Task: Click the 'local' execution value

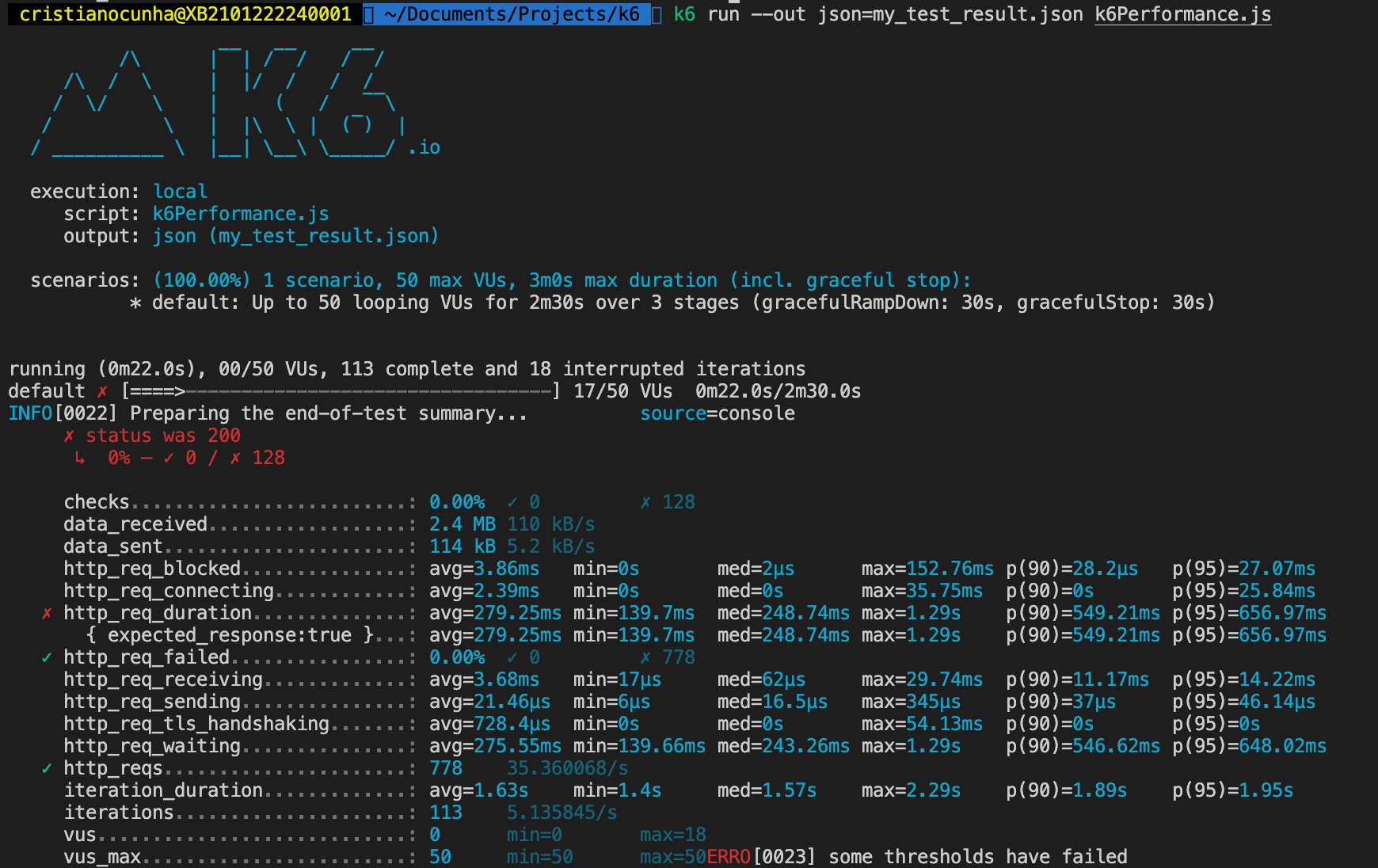Action: (180, 192)
